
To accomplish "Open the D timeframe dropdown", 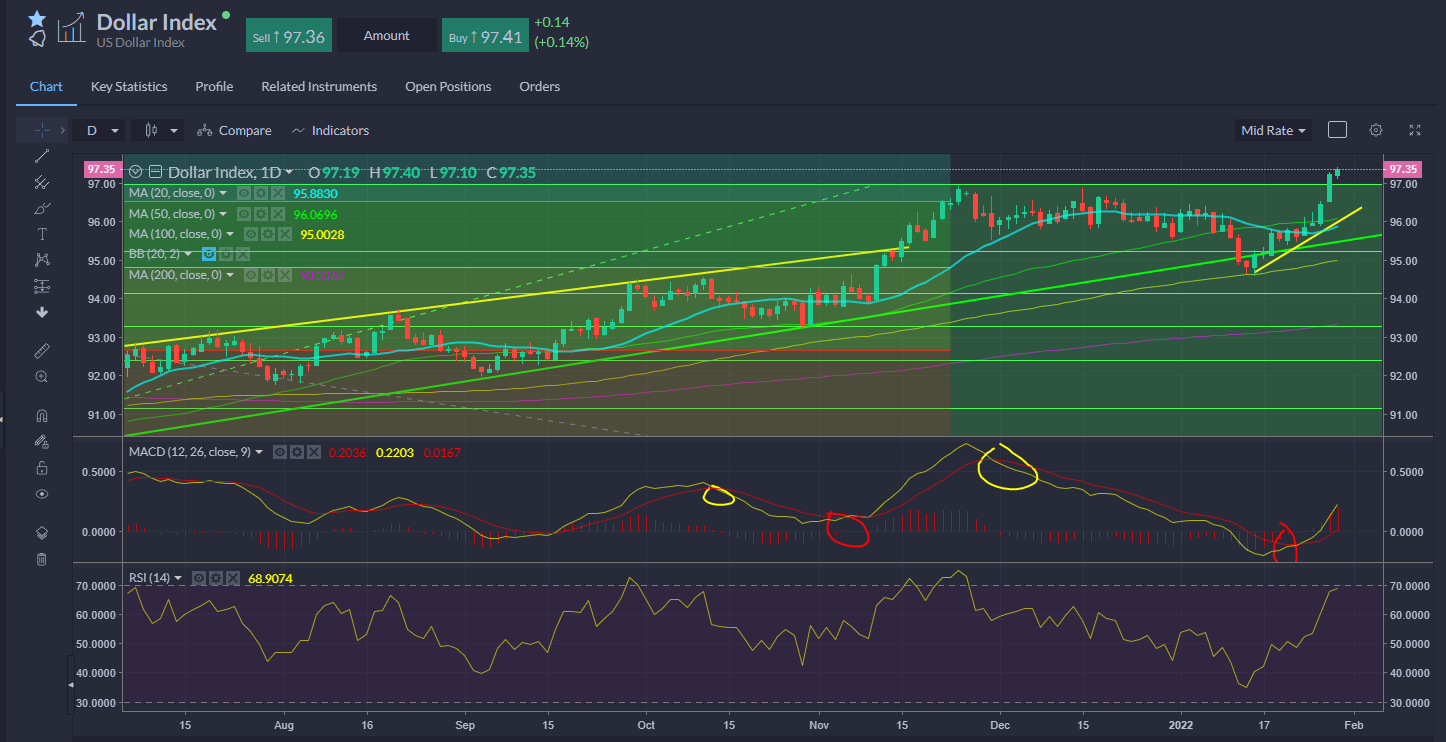I will (x=100, y=130).
